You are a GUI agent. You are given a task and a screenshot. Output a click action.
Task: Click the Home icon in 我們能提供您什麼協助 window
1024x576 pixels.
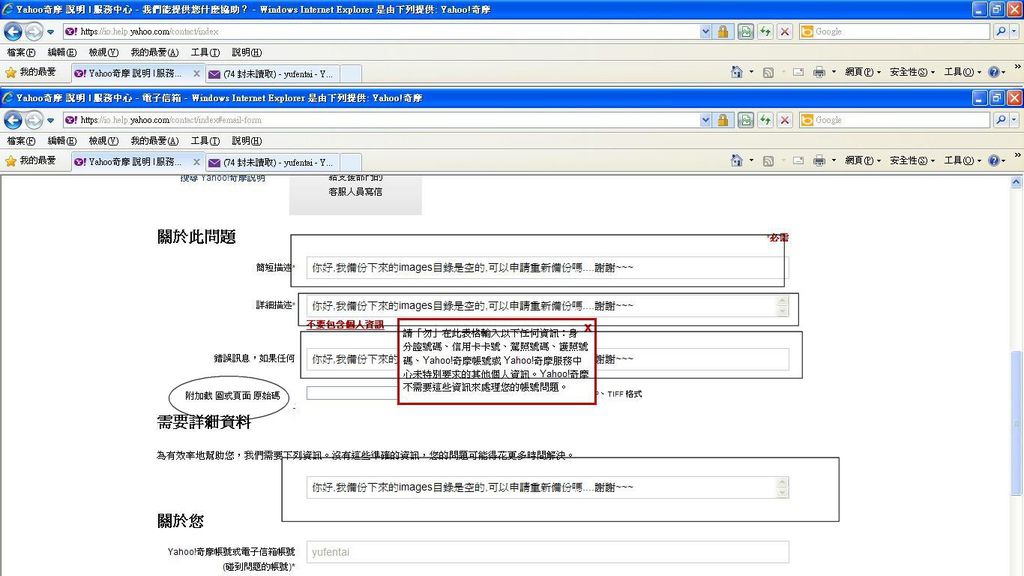pyautogui.click(x=737, y=72)
